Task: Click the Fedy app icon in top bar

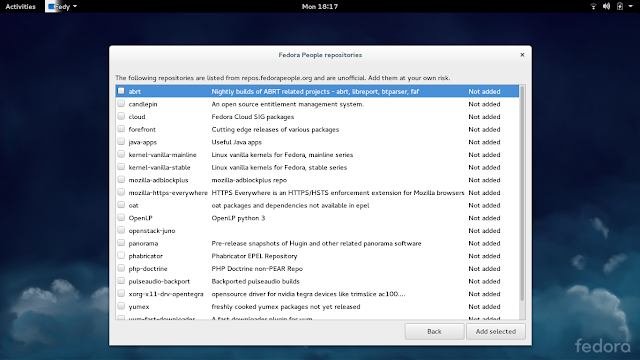Action: pos(51,7)
